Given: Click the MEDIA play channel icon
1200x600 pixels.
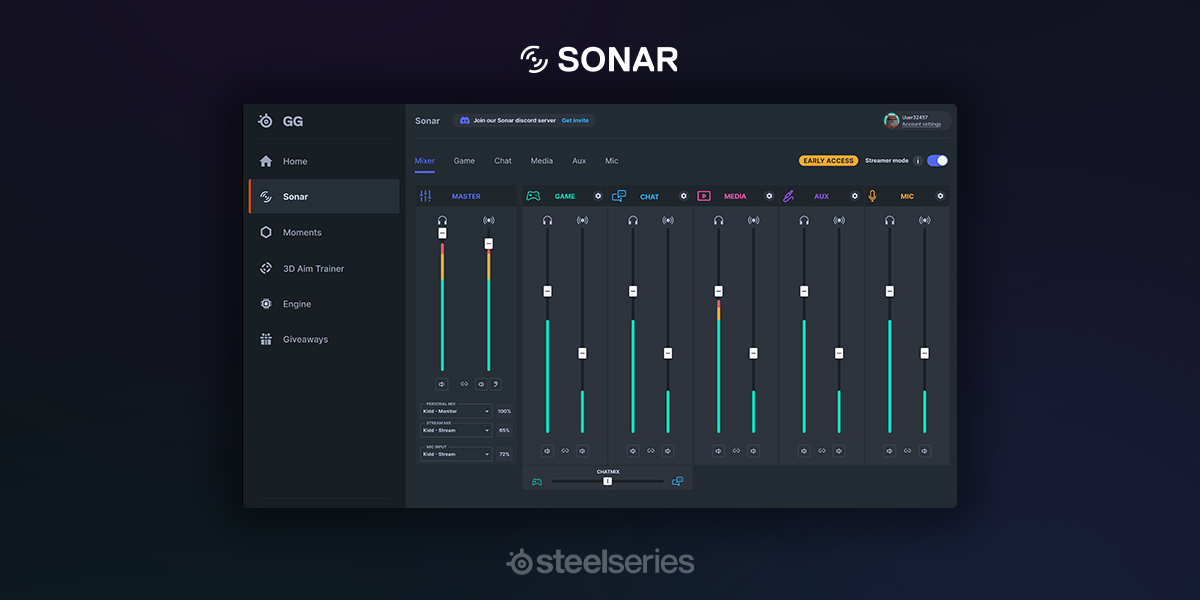Looking at the screenshot, I should click(704, 196).
